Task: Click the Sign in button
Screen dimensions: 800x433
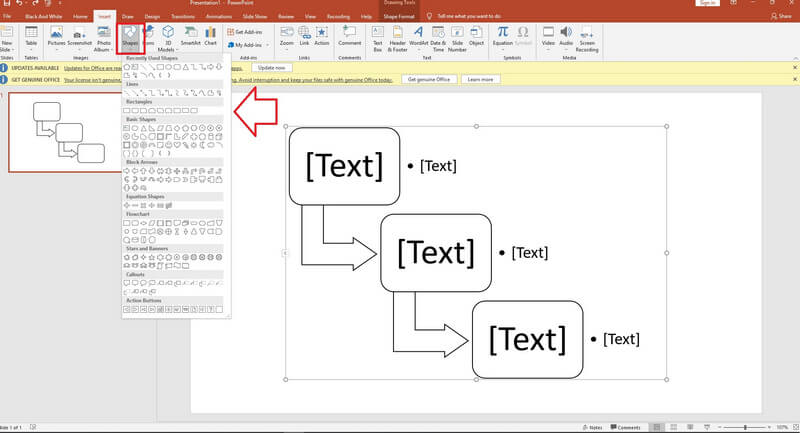Action: (x=707, y=3)
